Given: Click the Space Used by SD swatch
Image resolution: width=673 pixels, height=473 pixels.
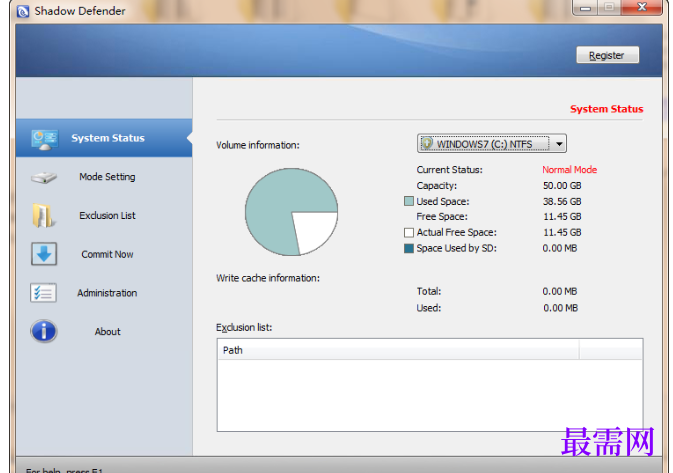Looking at the screenshot, I should pos(409,248).
